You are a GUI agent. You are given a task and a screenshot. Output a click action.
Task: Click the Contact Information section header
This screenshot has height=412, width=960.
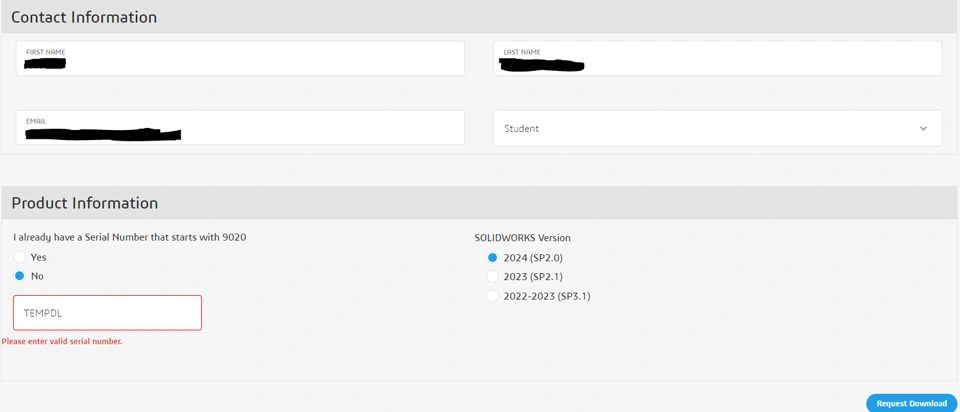click(84, 17)
